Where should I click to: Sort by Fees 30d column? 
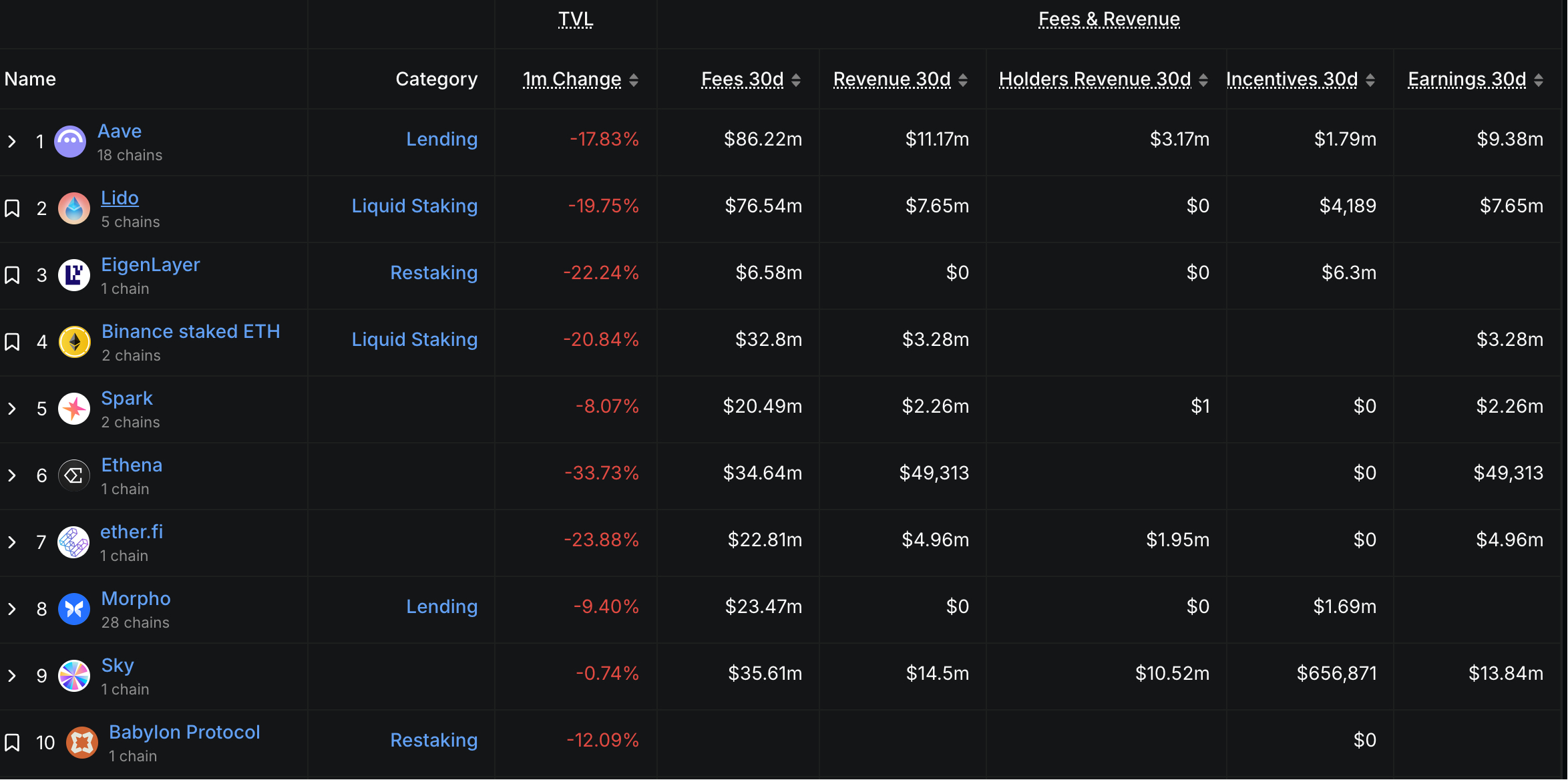[742, 79]
